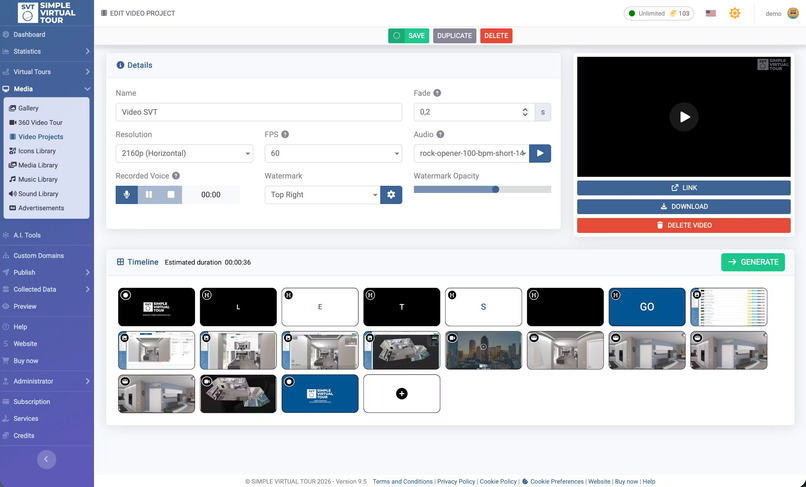Change language via US flag icon
Image resolution: width=806 pixels, height=487 pixels.
coord(710,13)
